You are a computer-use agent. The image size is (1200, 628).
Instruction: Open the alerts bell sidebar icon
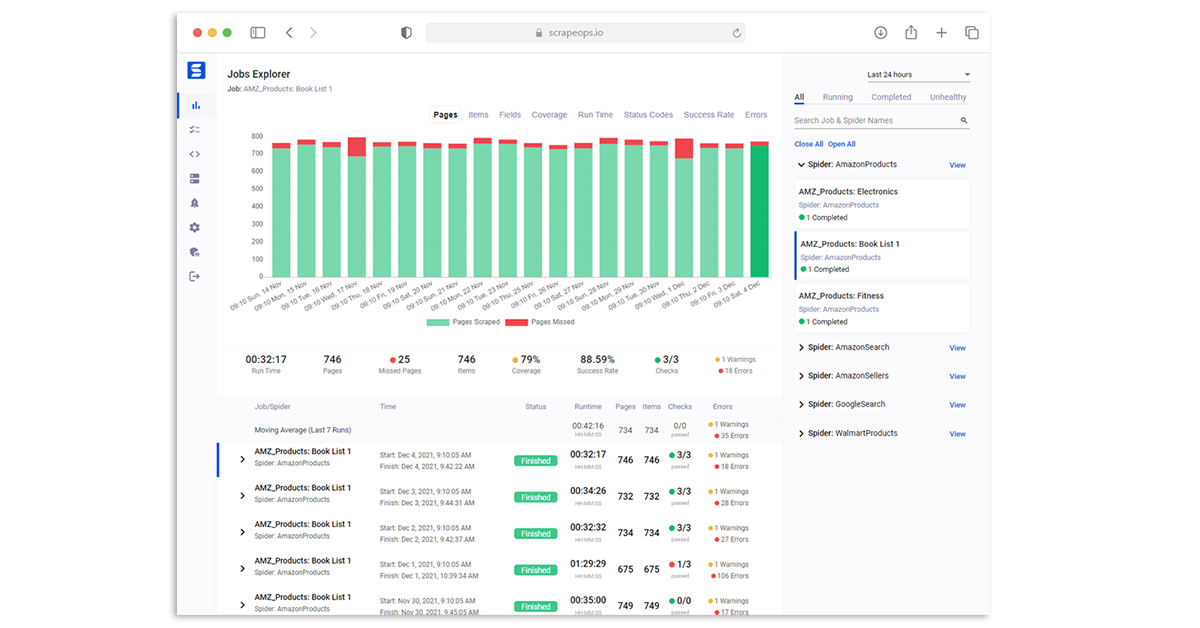click(195, 203)
